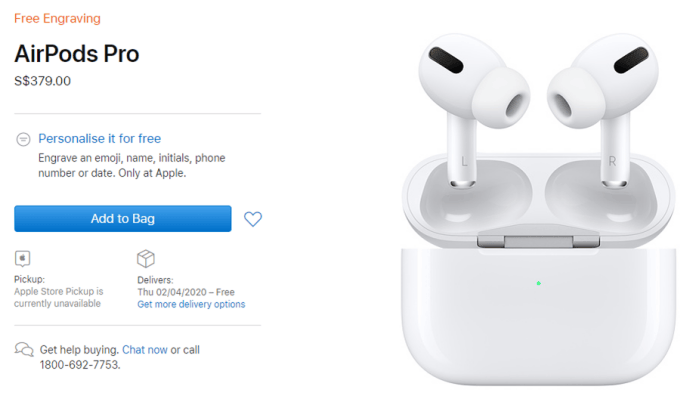
Task: Open Personalise it for free link
Action: pos(99,139)
